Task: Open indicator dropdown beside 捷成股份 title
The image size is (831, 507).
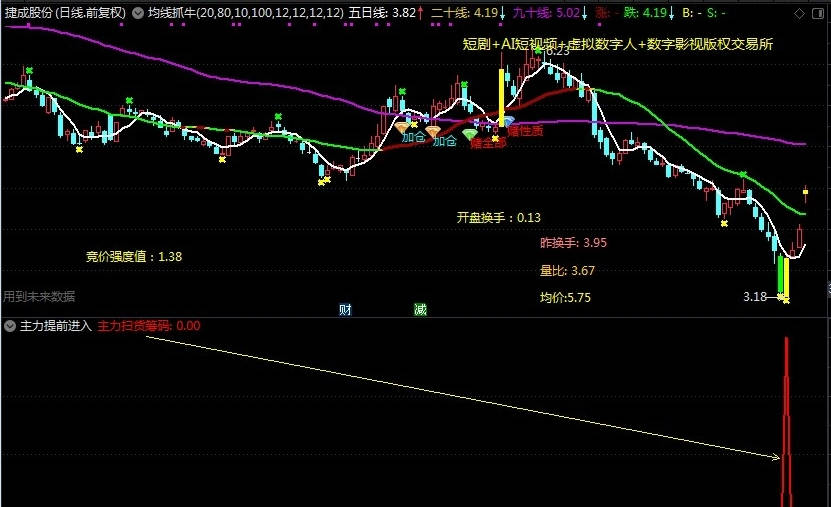Action: pos(137,13)
